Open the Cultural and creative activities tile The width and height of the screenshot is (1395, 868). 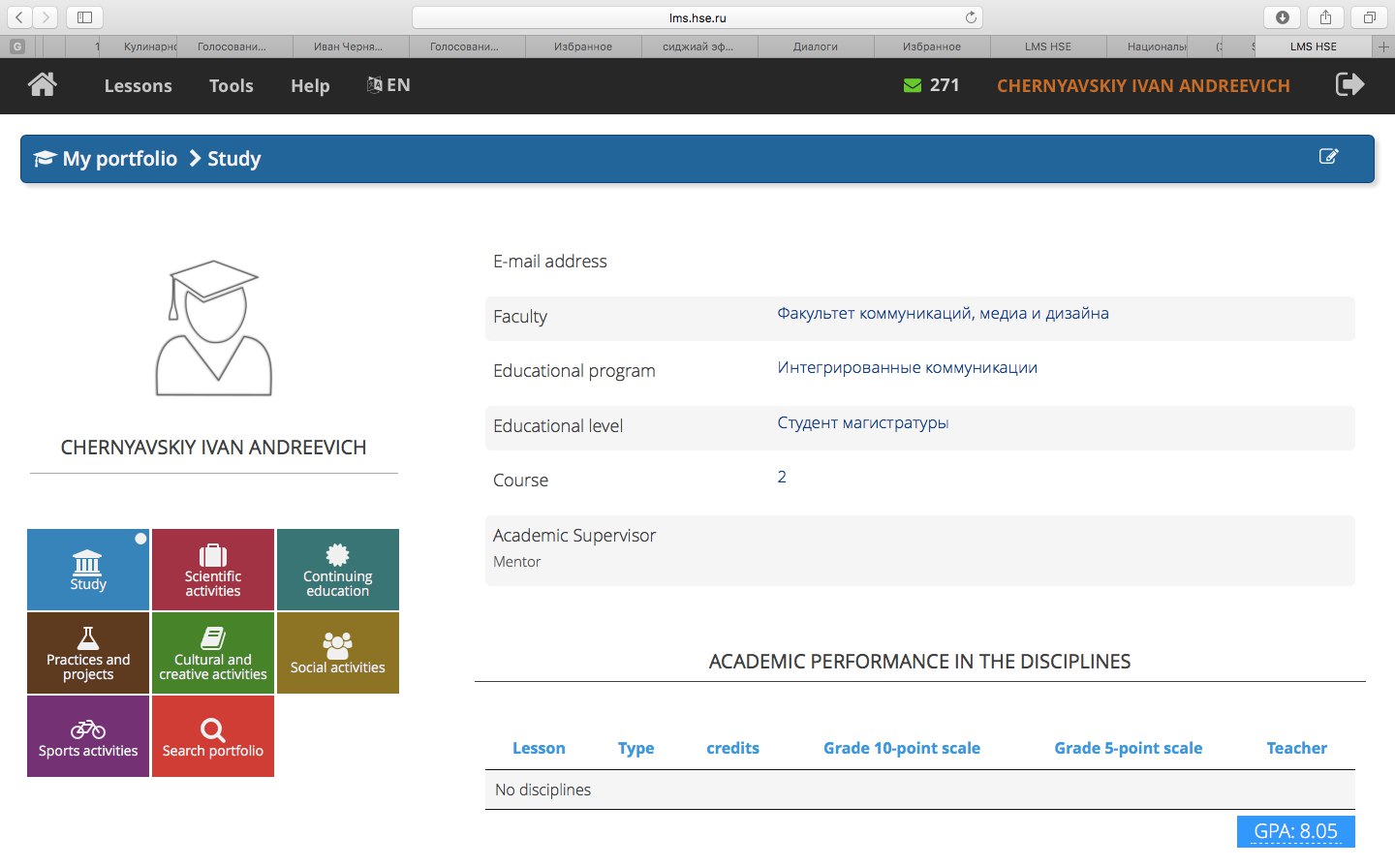pyautogui.click(x=213, y=653)
